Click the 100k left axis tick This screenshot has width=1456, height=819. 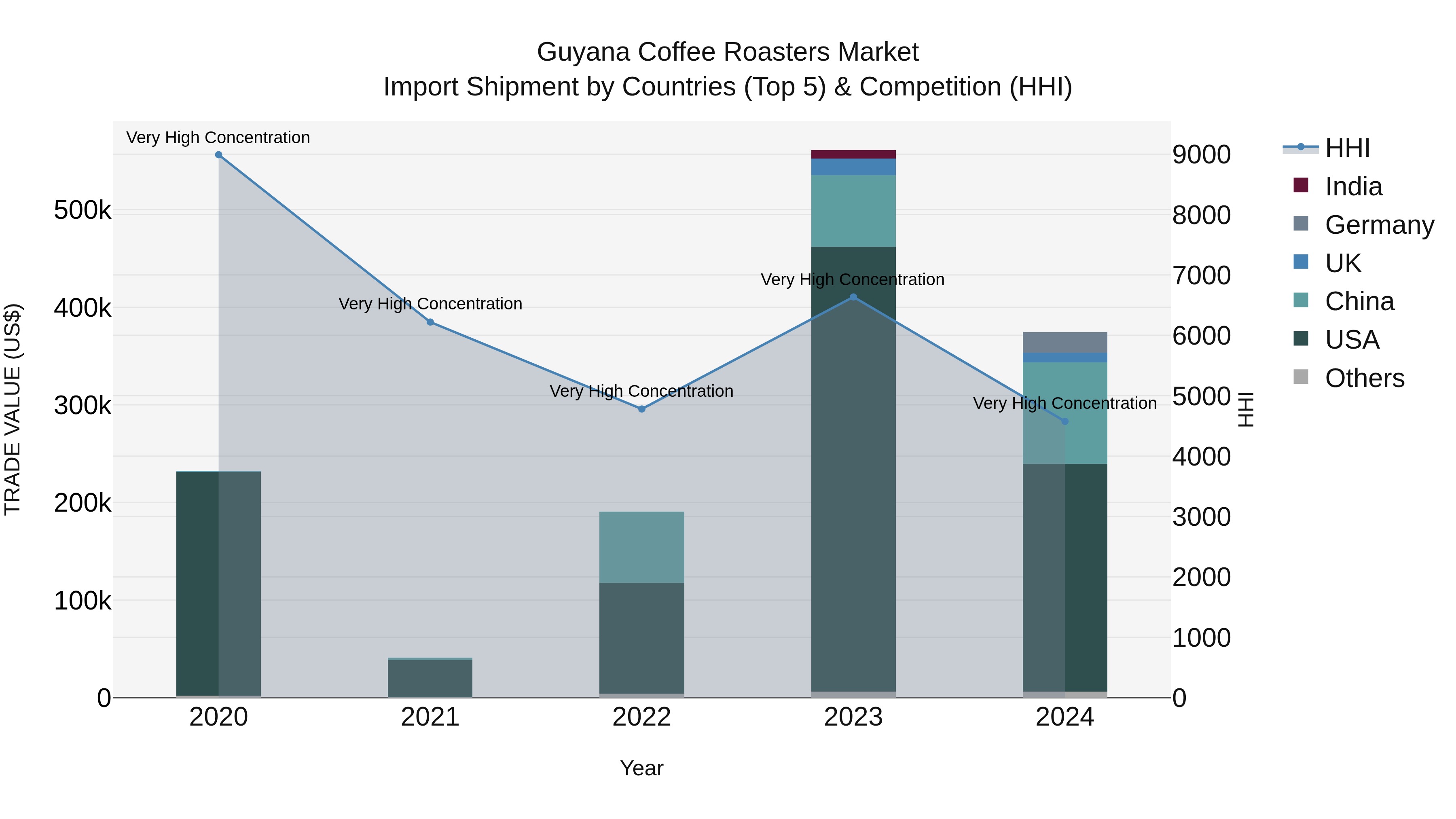point(83,601)
